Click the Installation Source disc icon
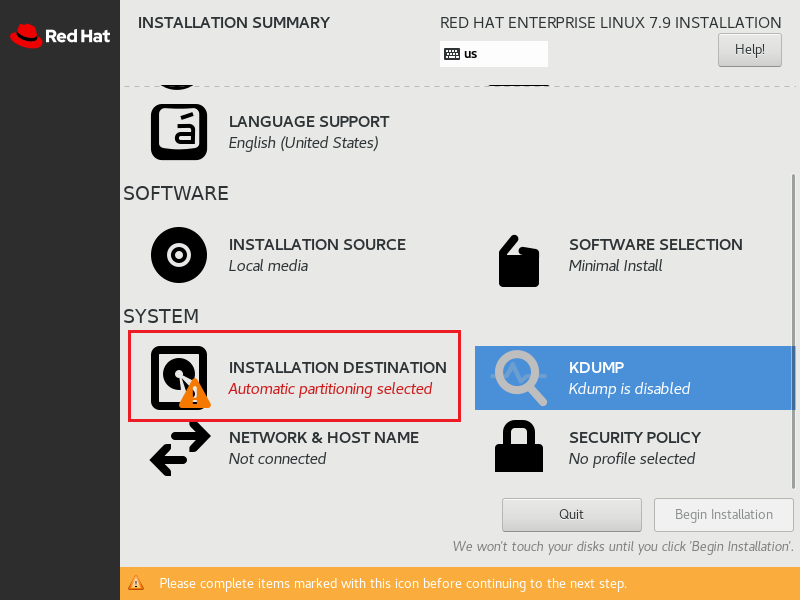 pos(179,255)
